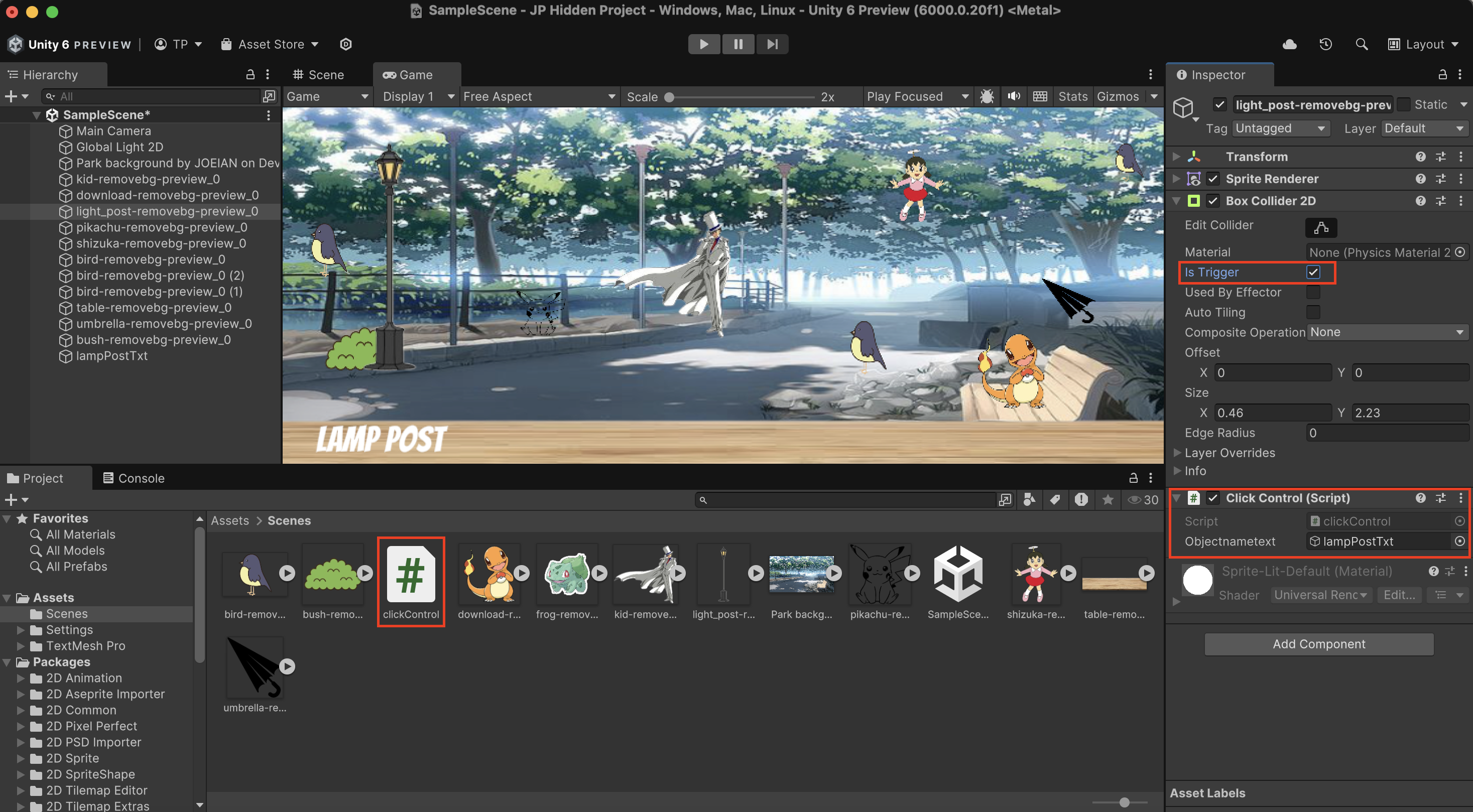The height and width of the screenshot is (812, 1473).
Task: Select Main Camera in Hierarchy
Action: click(113, 131)
